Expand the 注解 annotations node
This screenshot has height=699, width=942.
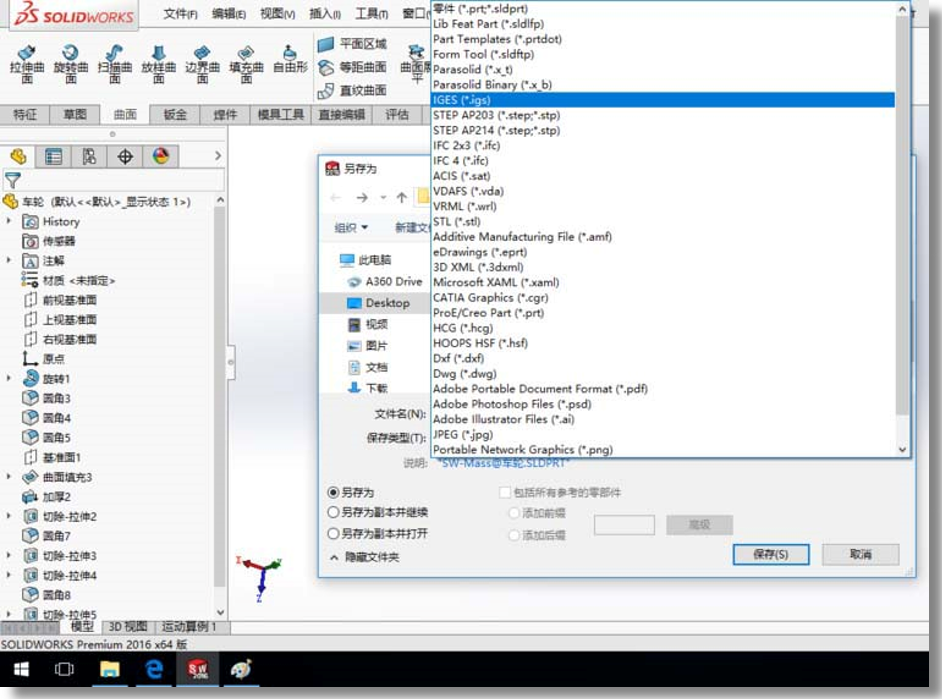(x=9, y=261)
